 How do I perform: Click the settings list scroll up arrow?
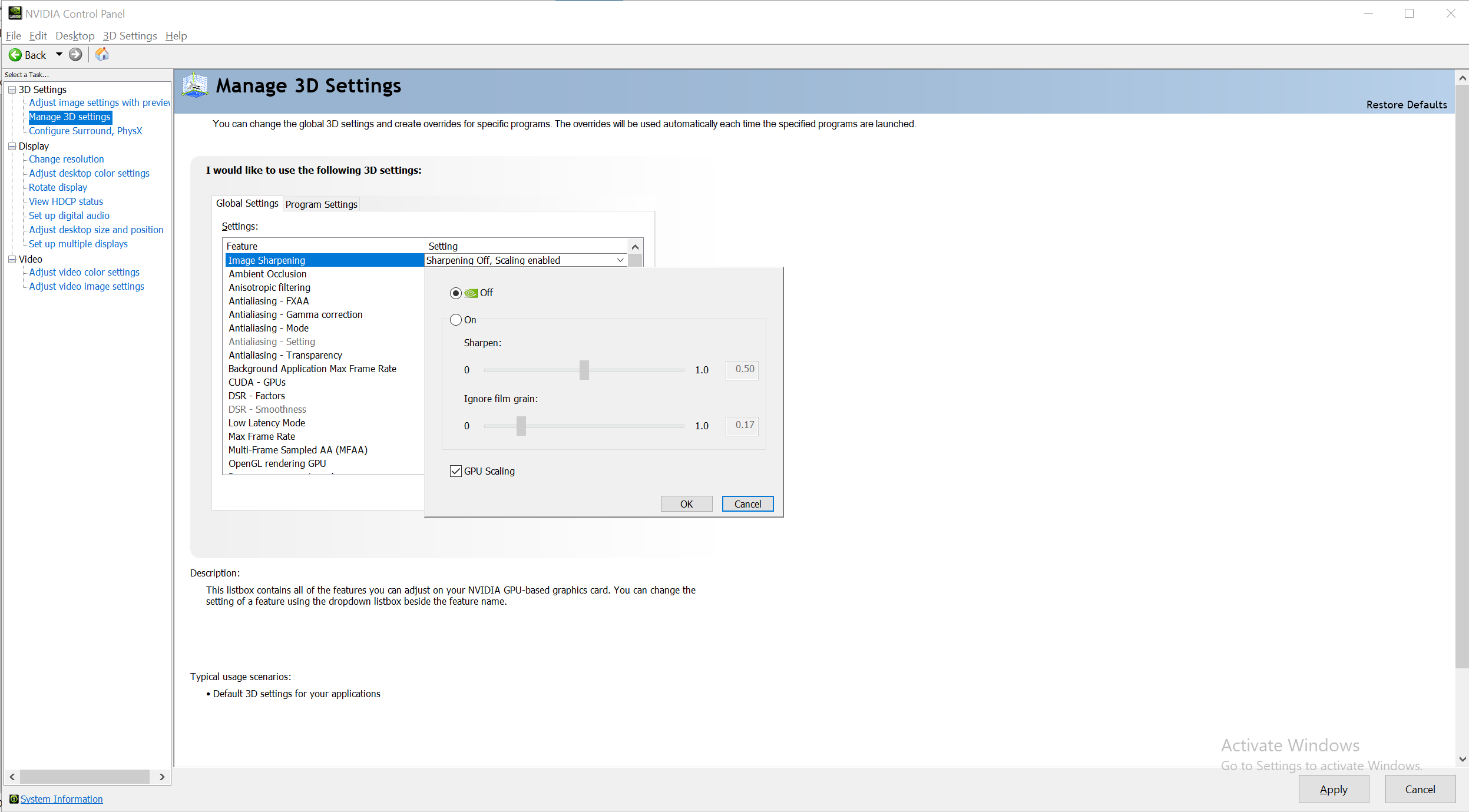click(635, 247)
